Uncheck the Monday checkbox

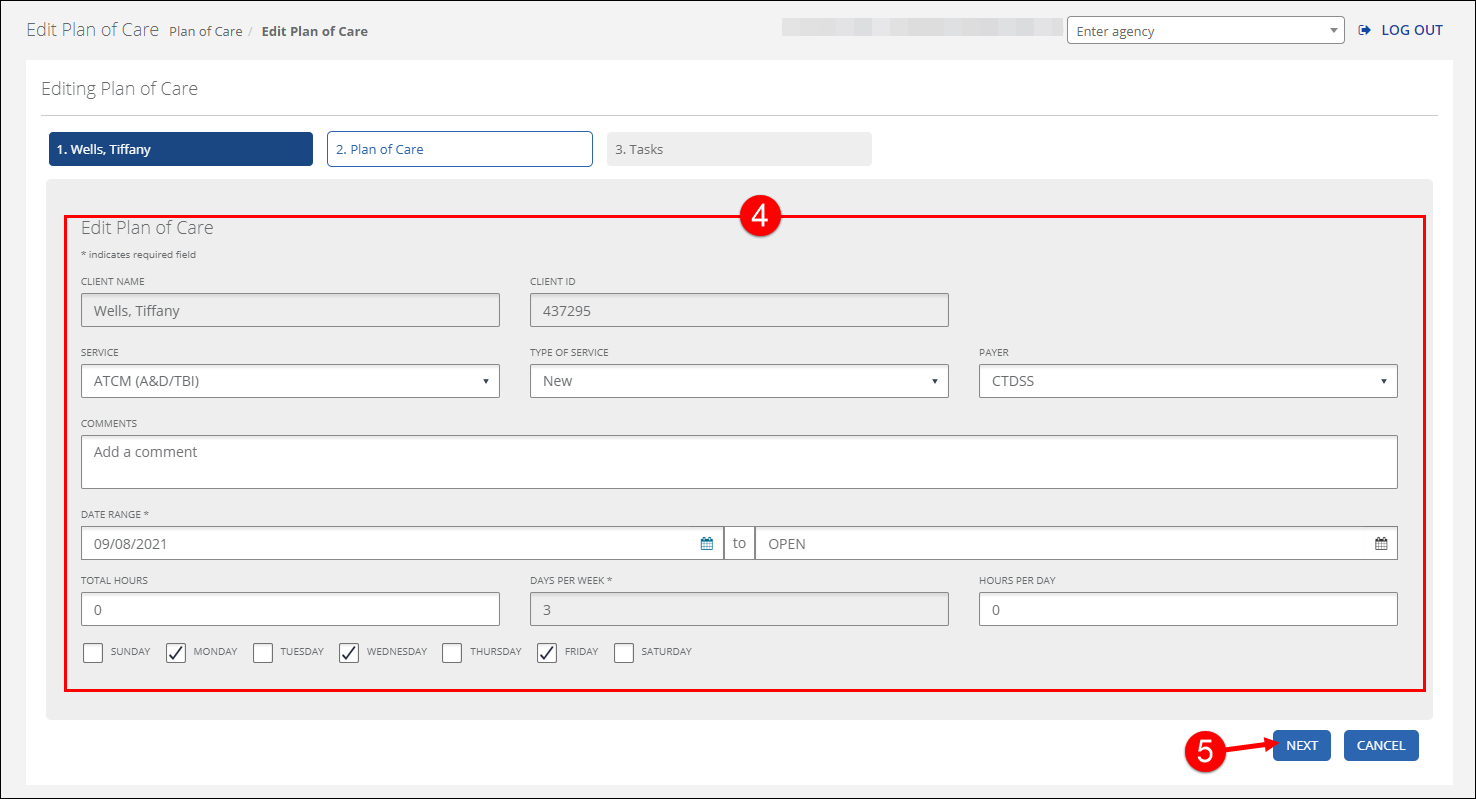[176, 653]
